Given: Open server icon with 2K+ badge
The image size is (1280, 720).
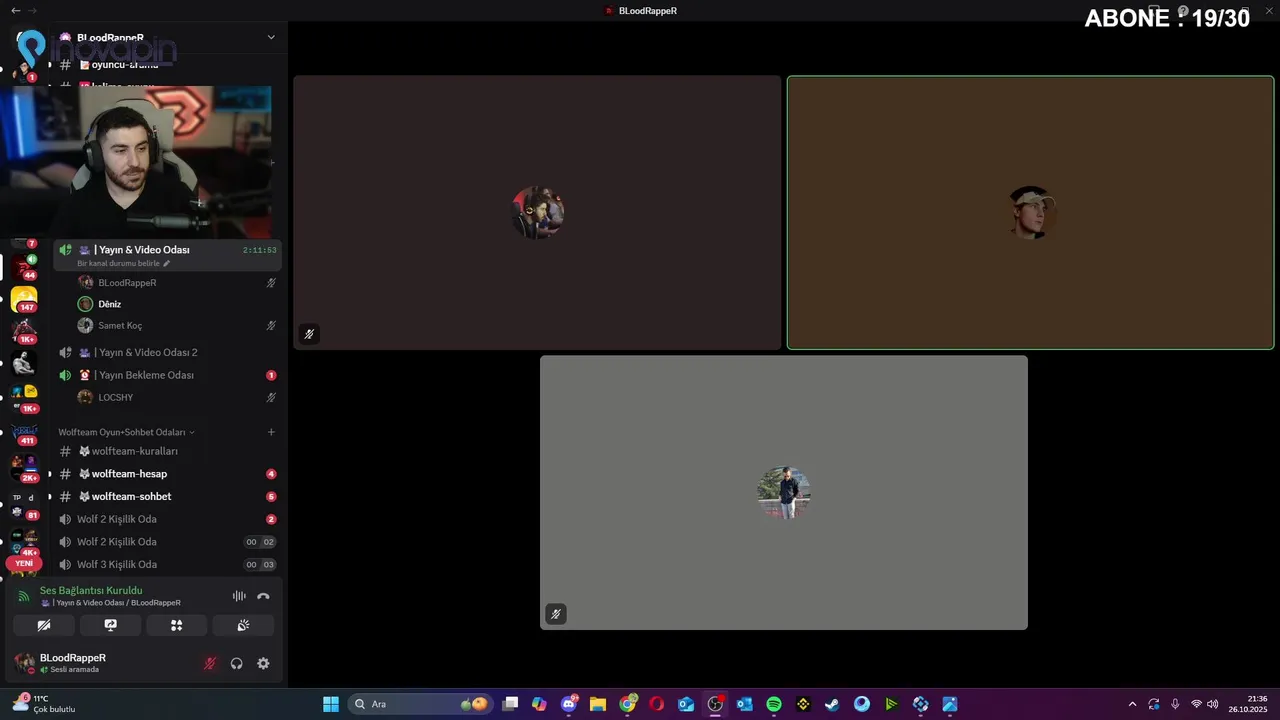Looking at the screenshot, I should tap(24, 468).
